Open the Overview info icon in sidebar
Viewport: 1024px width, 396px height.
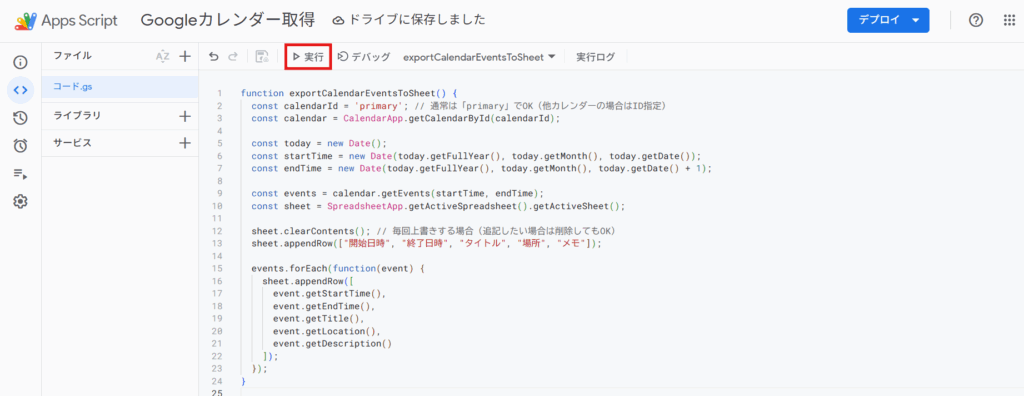pos(20,63)
